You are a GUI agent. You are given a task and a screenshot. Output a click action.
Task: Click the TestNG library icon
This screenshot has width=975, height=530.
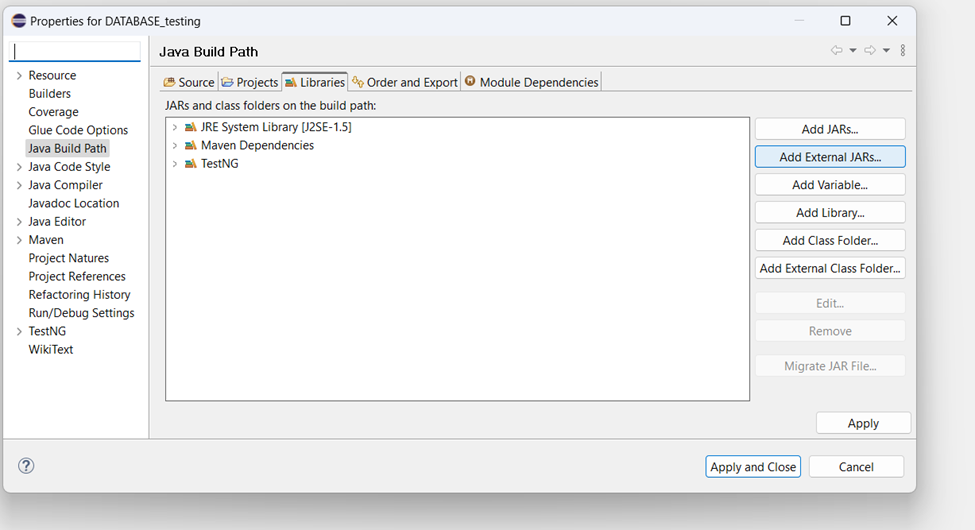pos(190,164)
